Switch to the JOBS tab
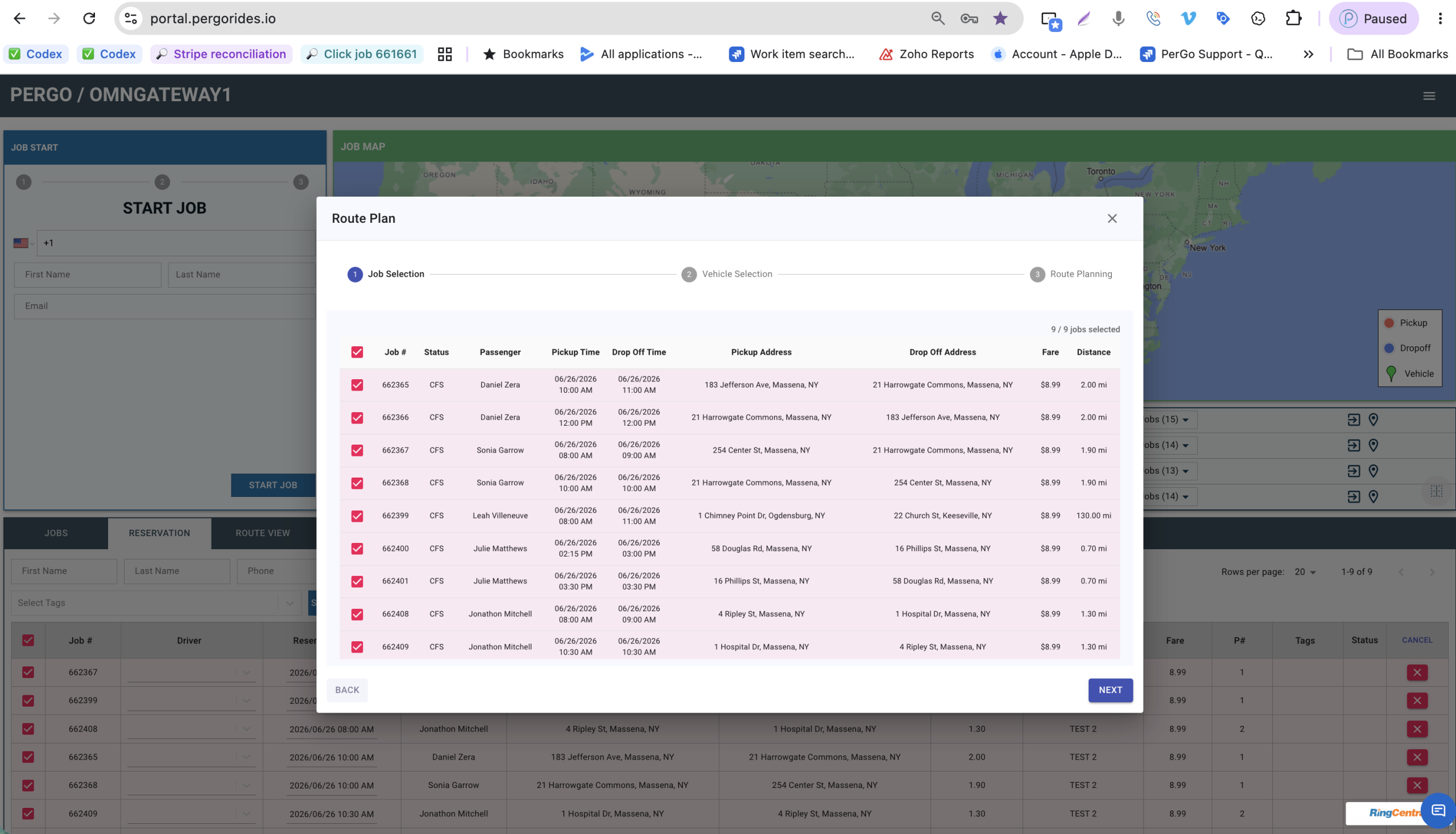 tap(56, 533)
